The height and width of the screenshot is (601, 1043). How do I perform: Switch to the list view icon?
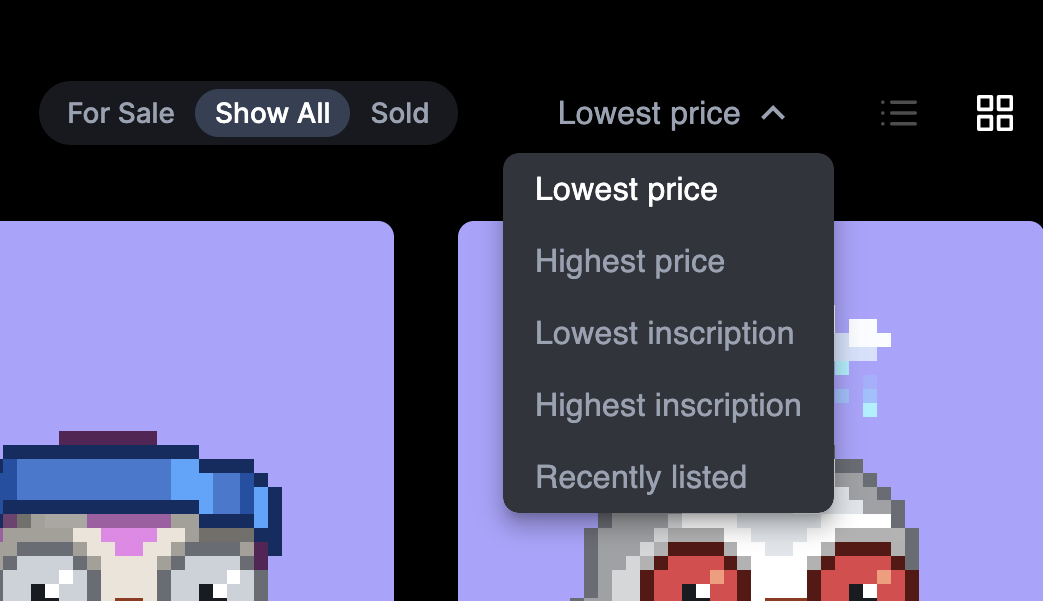pyautogui.click(x=899, y=113)
